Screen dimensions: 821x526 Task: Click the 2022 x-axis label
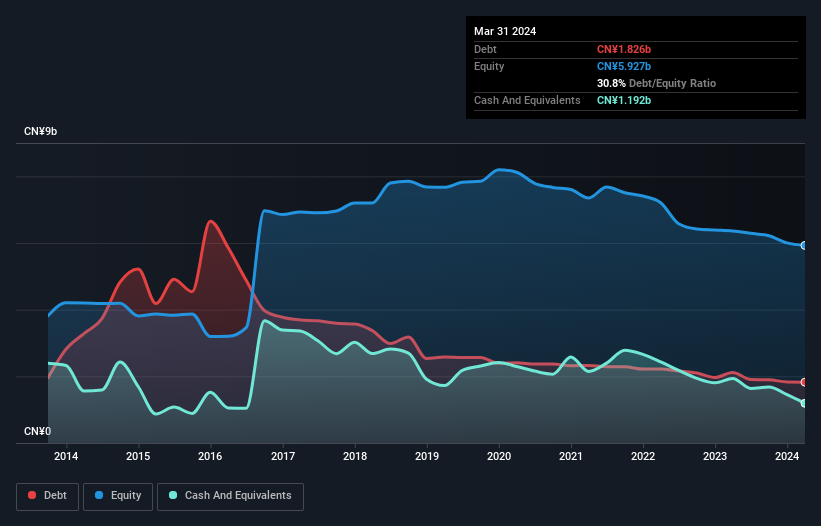(x=643, y=456)
